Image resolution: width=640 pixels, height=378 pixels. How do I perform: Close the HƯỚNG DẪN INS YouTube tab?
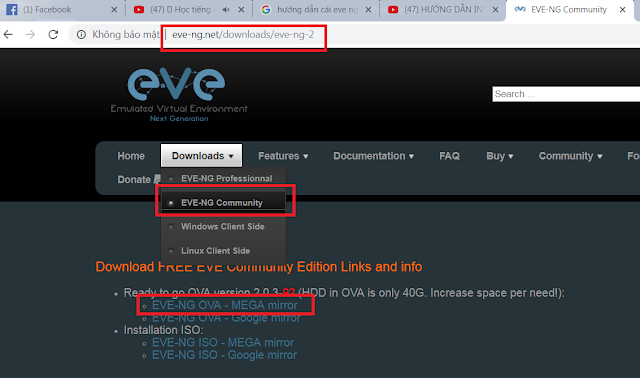tap(495, 10)
